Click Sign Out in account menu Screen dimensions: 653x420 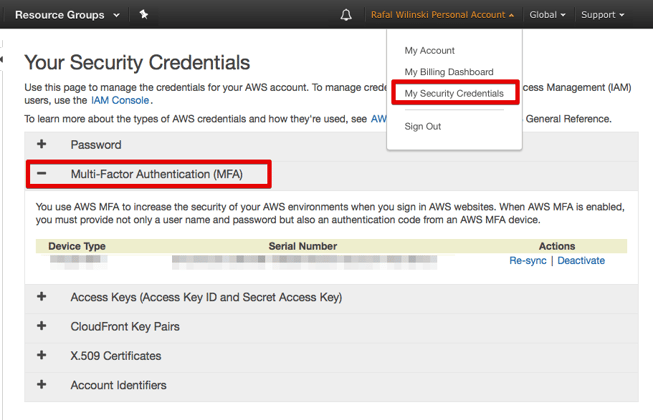422,127
